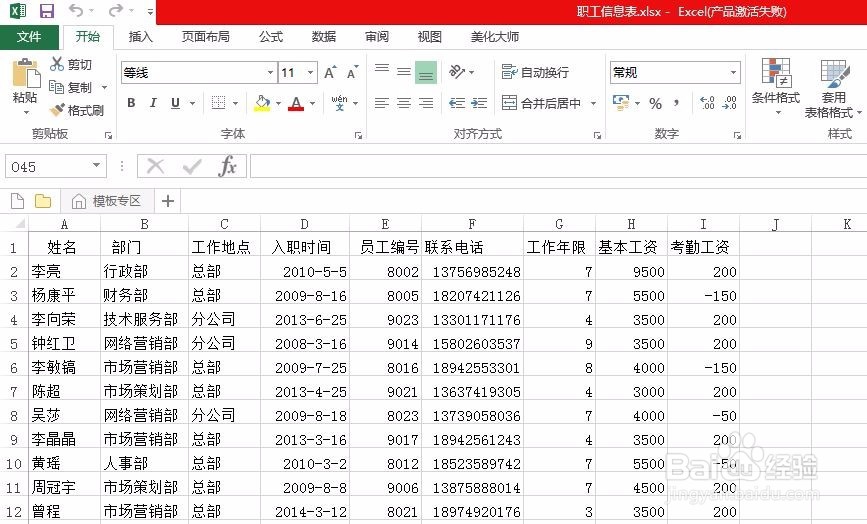This screenshot has width=867, height=524.
Task: Switch to the 插入 tab
Action: [140, 36]
